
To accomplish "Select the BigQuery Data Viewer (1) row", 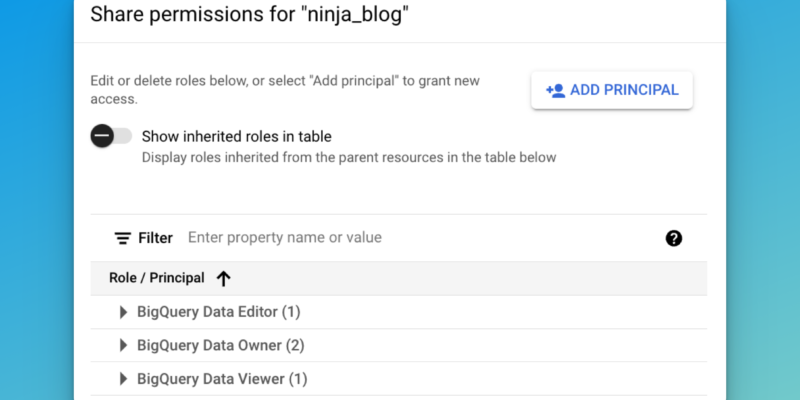I will point(399,379).
